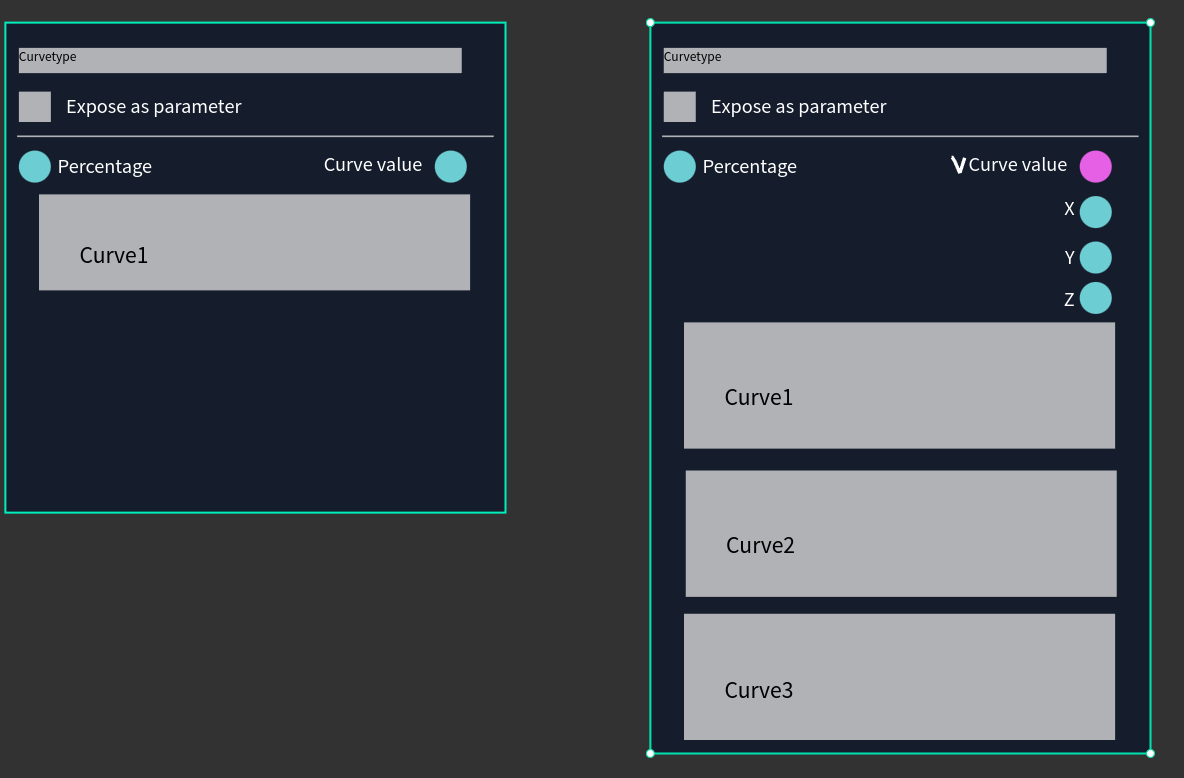The image size is (1184, 778).
Task: Click Expose as parameter text in left node
Action: tap(154, 107)
